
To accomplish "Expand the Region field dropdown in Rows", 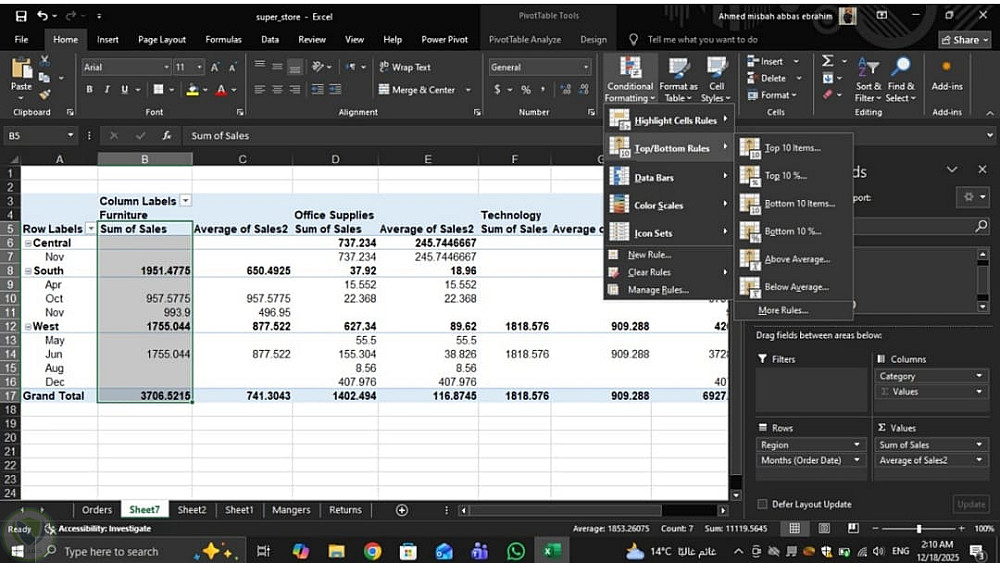I will pyautogui.click(x=857, y=445).
